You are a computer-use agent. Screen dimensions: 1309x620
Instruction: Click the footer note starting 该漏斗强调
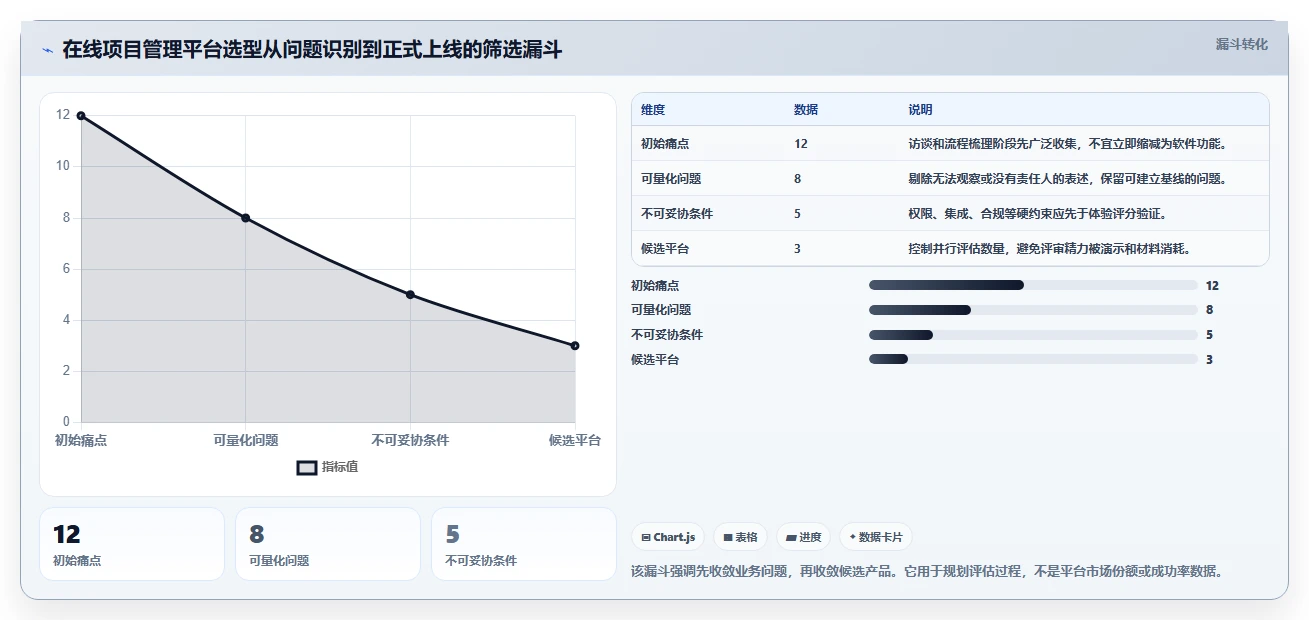(927, 572)
